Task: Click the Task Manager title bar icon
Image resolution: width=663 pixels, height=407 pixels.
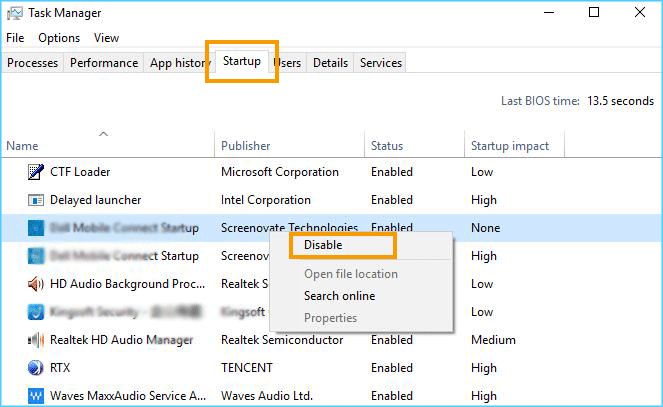Action: [14, 13]
